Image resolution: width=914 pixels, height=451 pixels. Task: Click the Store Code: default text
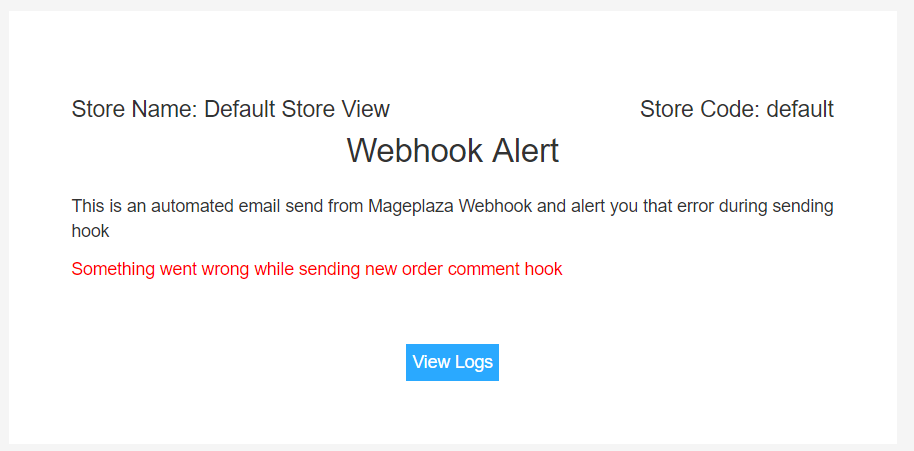pos(736,109)
